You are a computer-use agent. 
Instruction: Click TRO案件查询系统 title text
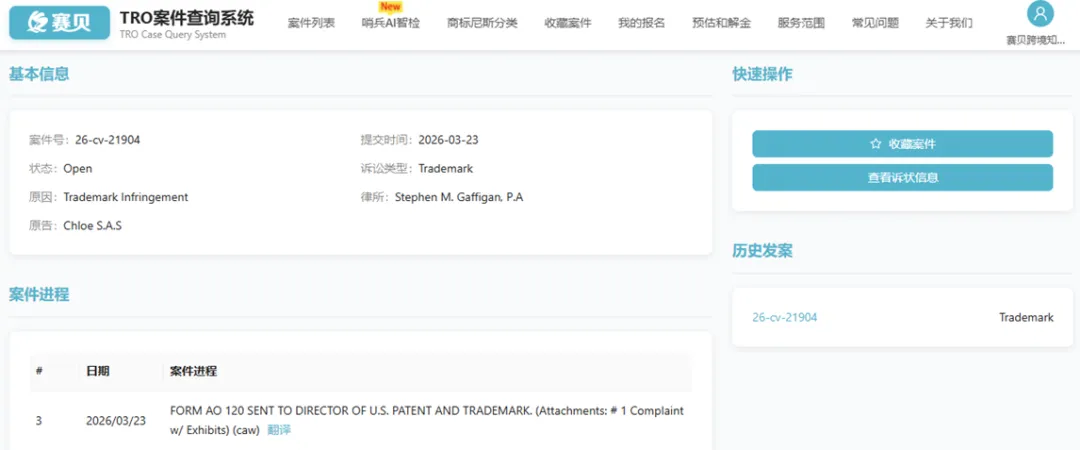(187, 18)
